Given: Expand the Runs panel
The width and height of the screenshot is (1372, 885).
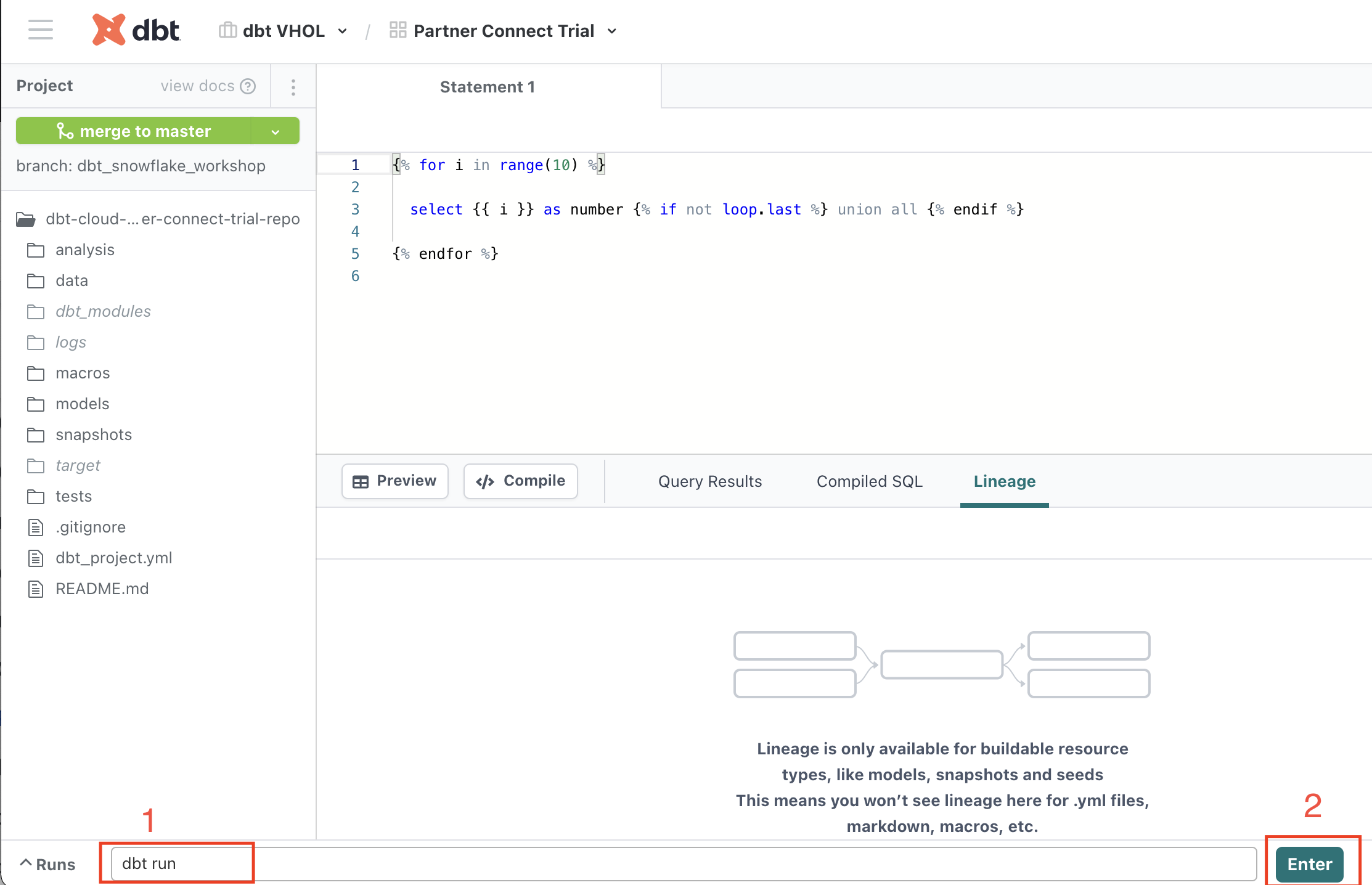Looking at the screenshot, I should [x=48, y=864].
